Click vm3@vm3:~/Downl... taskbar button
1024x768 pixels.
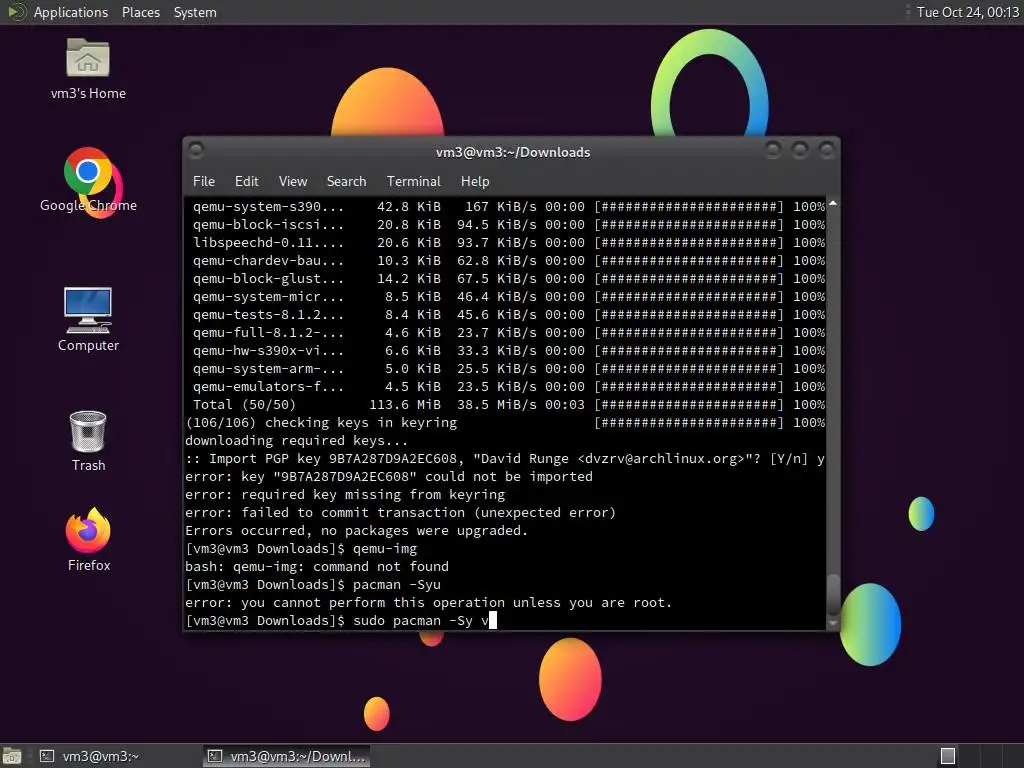[287, 756]
